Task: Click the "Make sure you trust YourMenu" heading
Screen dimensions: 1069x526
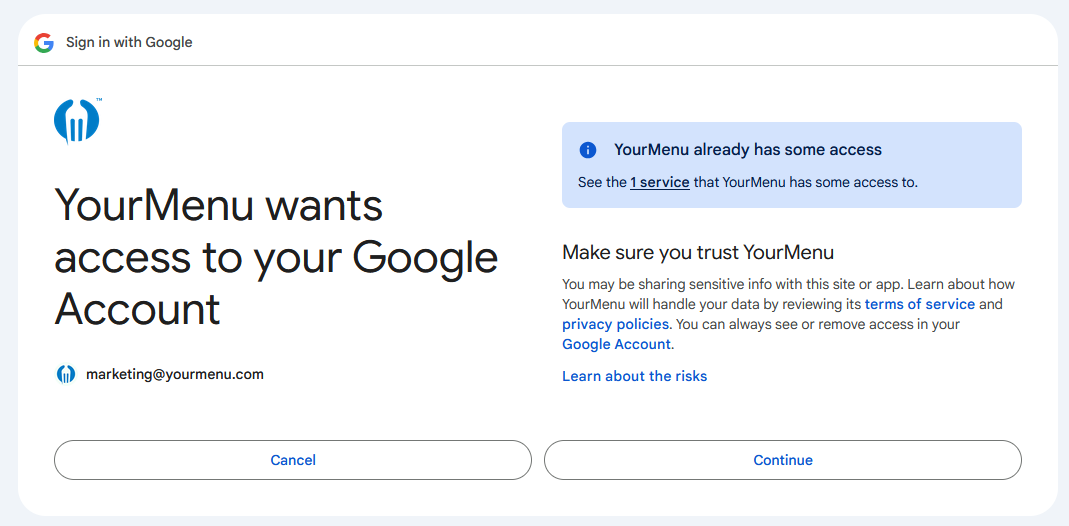Action: pyautogui.click(x=697, y=253)
